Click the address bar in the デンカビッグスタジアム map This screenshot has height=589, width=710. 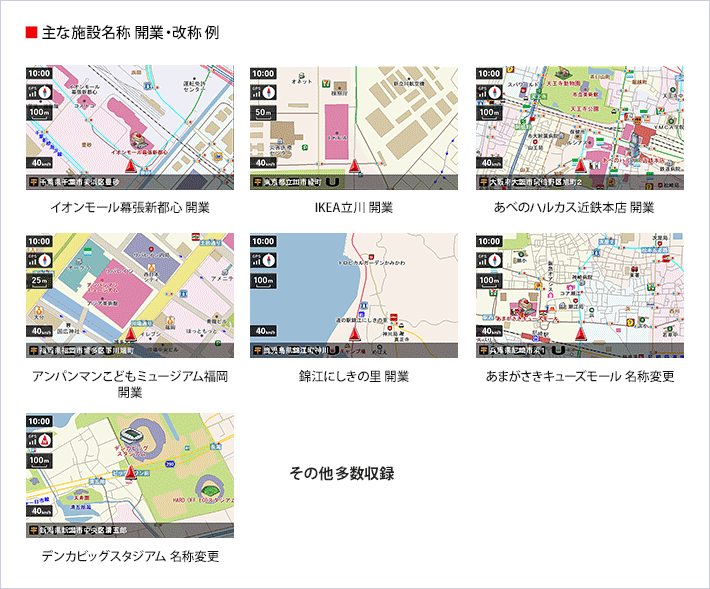tap(130, 530)
